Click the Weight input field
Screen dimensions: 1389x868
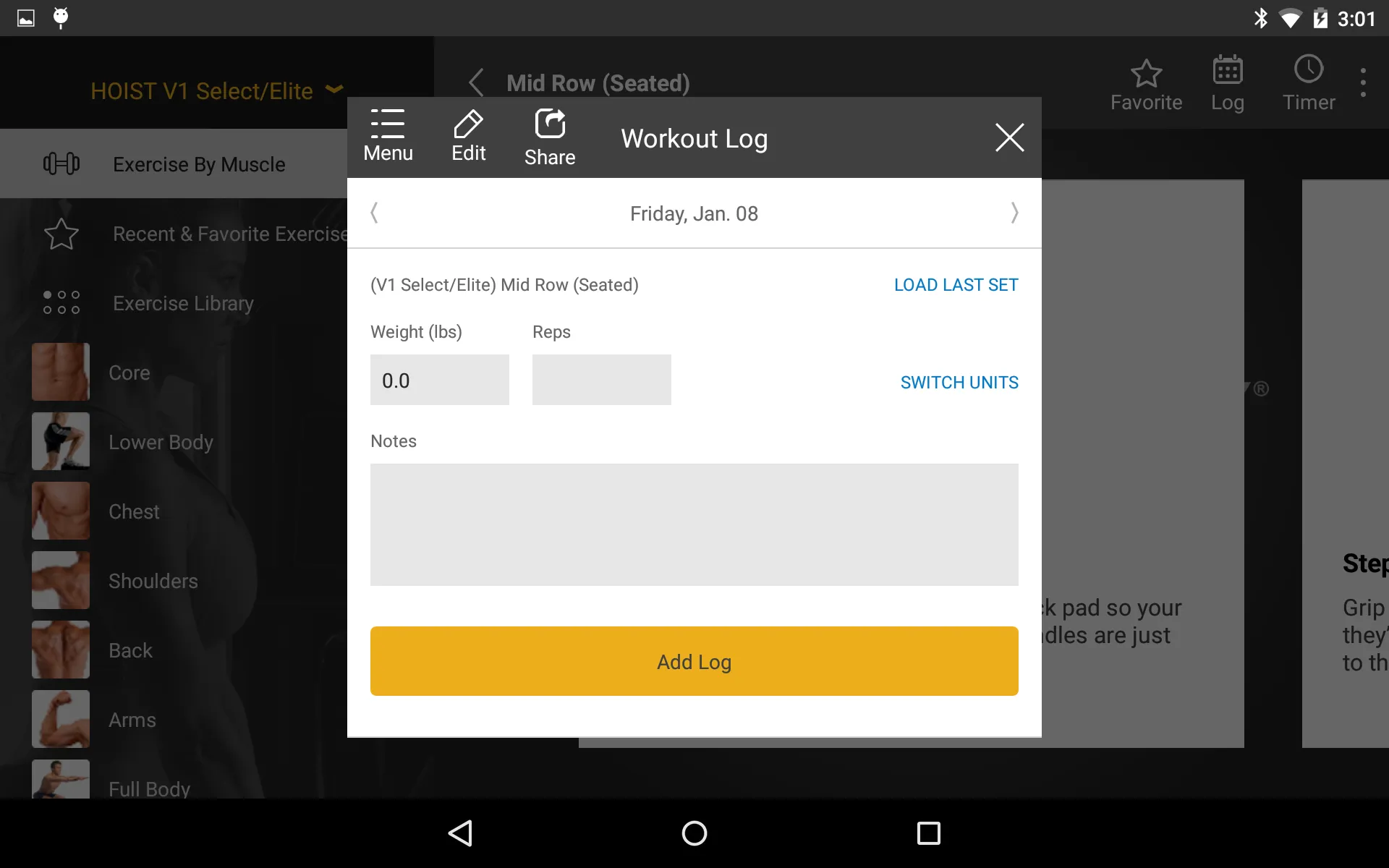tap(440, 380)
